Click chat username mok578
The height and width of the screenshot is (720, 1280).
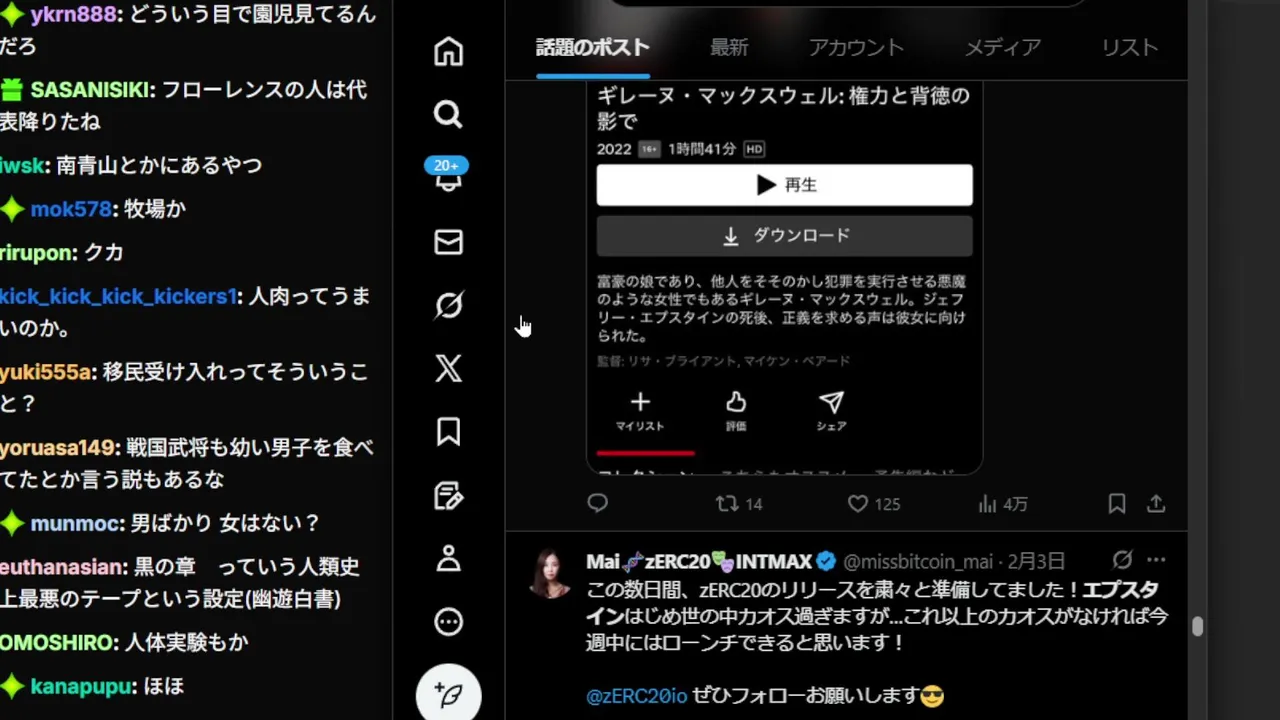coord(71,209)
